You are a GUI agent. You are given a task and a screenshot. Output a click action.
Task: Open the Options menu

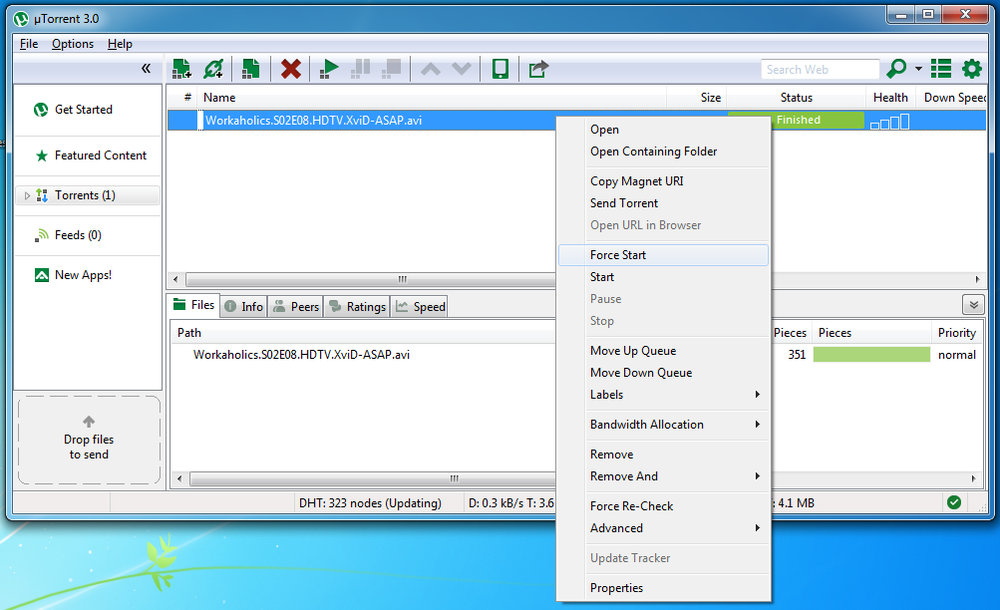73,43
